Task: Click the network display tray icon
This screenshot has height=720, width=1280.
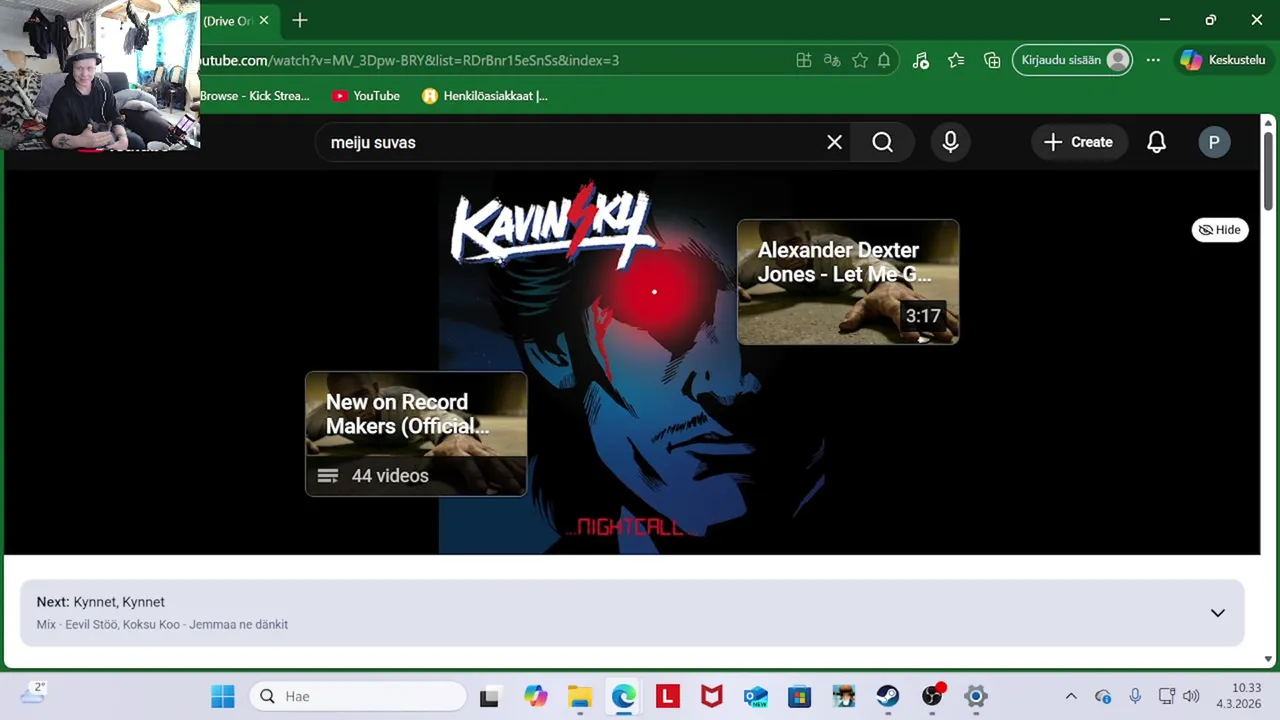Action: coord(1166,696)
